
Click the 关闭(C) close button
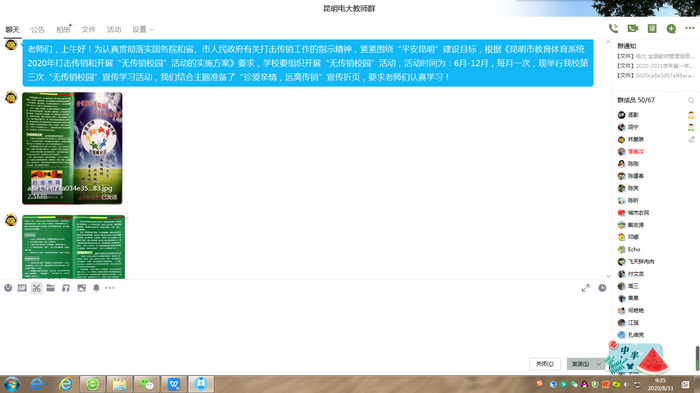(545, 364)
